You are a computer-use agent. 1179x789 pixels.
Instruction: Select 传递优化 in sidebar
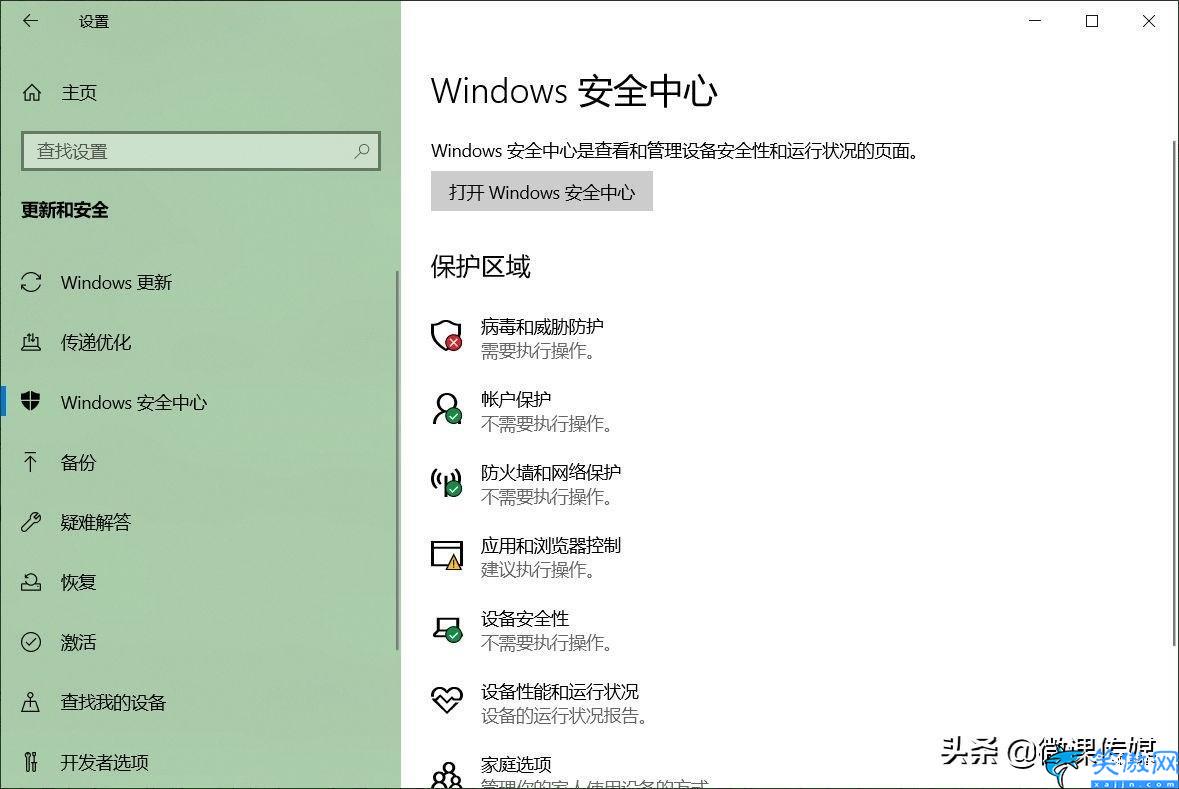coord(199,342)
